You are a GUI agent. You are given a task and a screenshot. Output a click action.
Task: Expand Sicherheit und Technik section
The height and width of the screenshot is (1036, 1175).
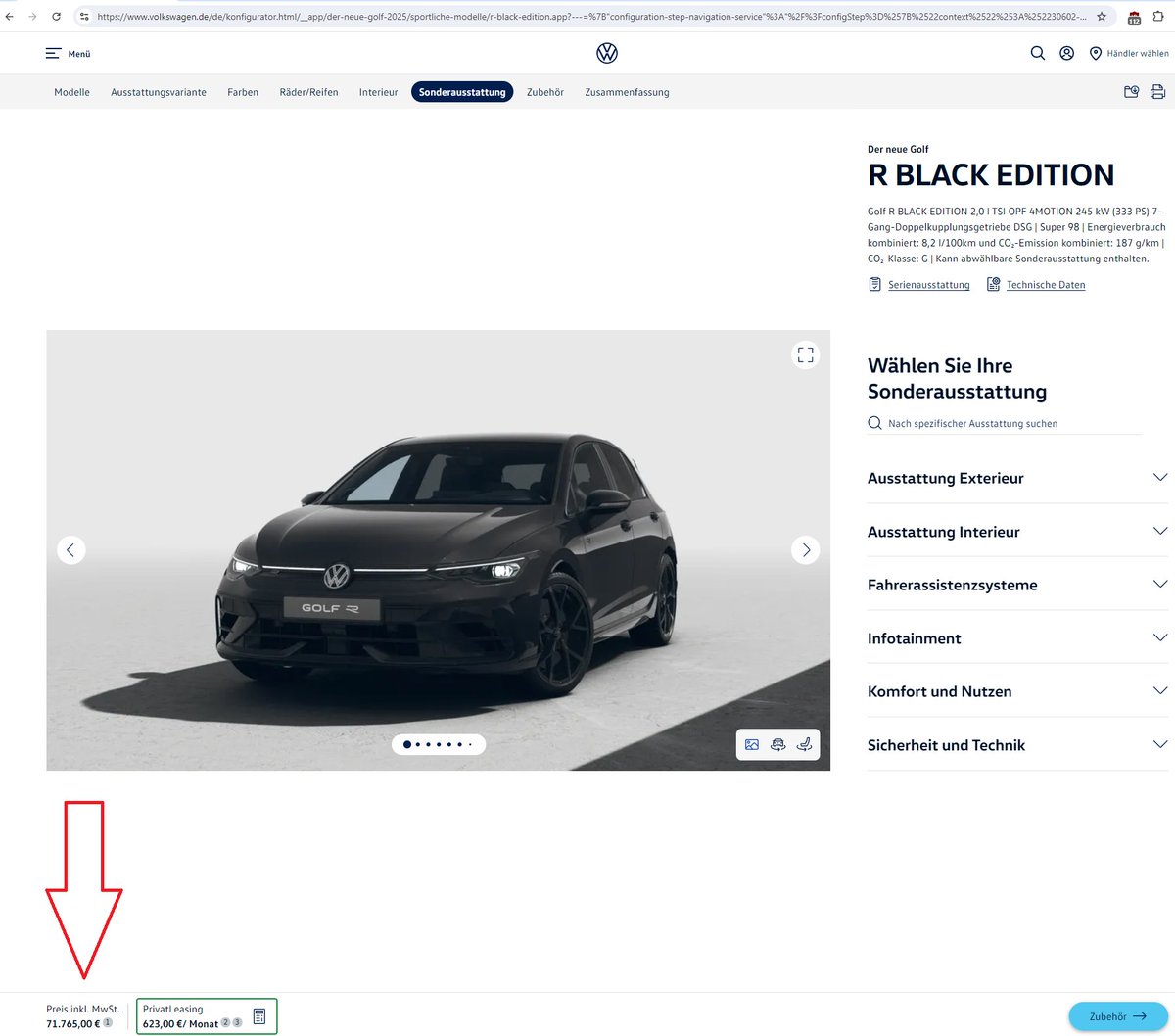pos(1017,745)
